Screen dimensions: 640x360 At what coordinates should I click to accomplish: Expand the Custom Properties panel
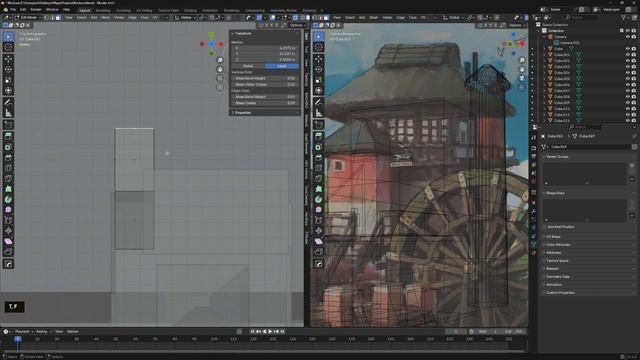click(560, 293)
